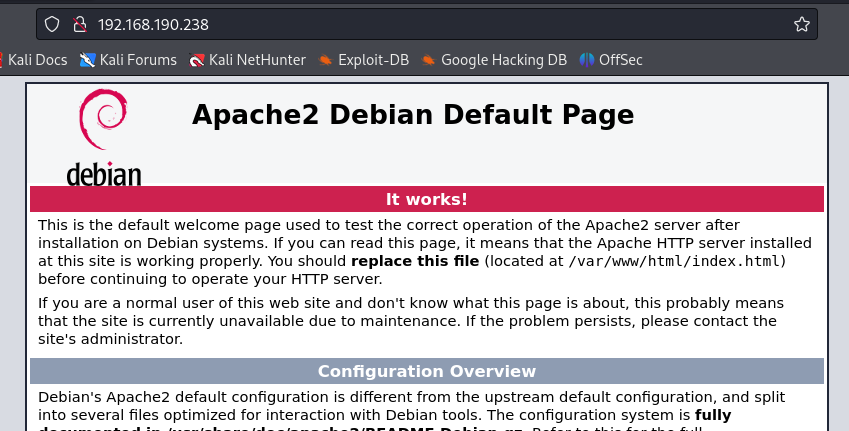Open the Google Hacking DB bookmark

click(x=494, y=60)
